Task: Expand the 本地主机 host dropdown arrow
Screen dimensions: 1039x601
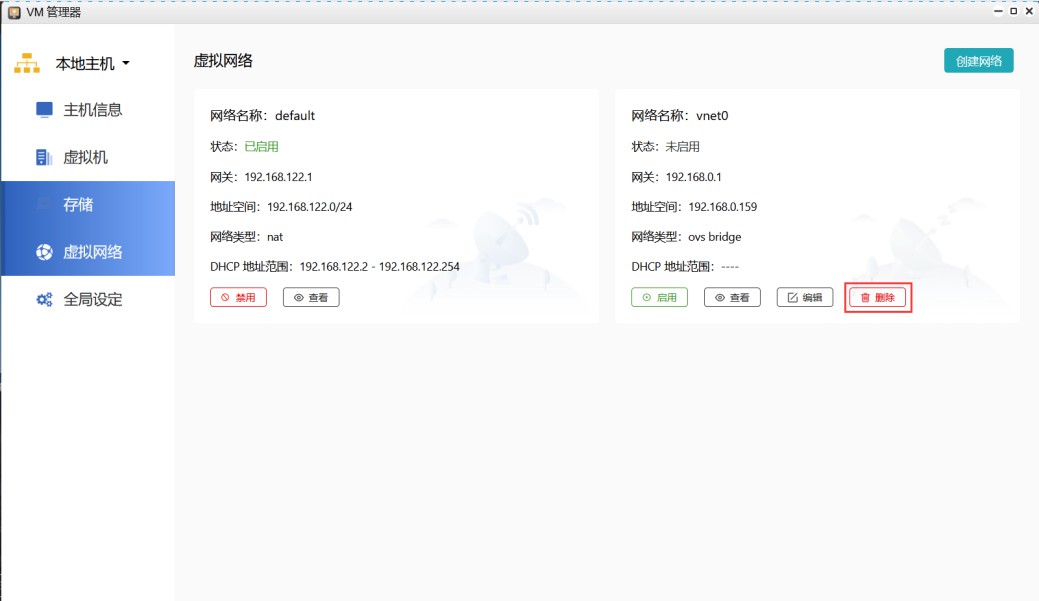Action: (126, 64)
